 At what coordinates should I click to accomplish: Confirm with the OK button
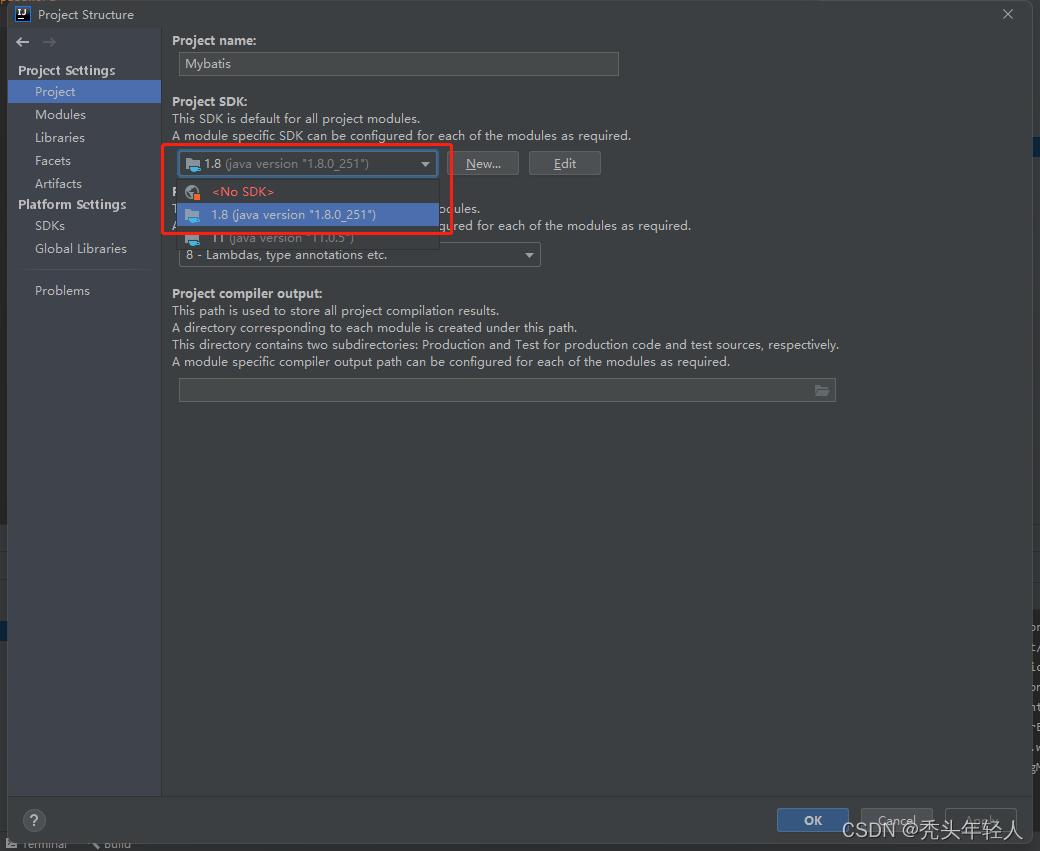(812, 820)
